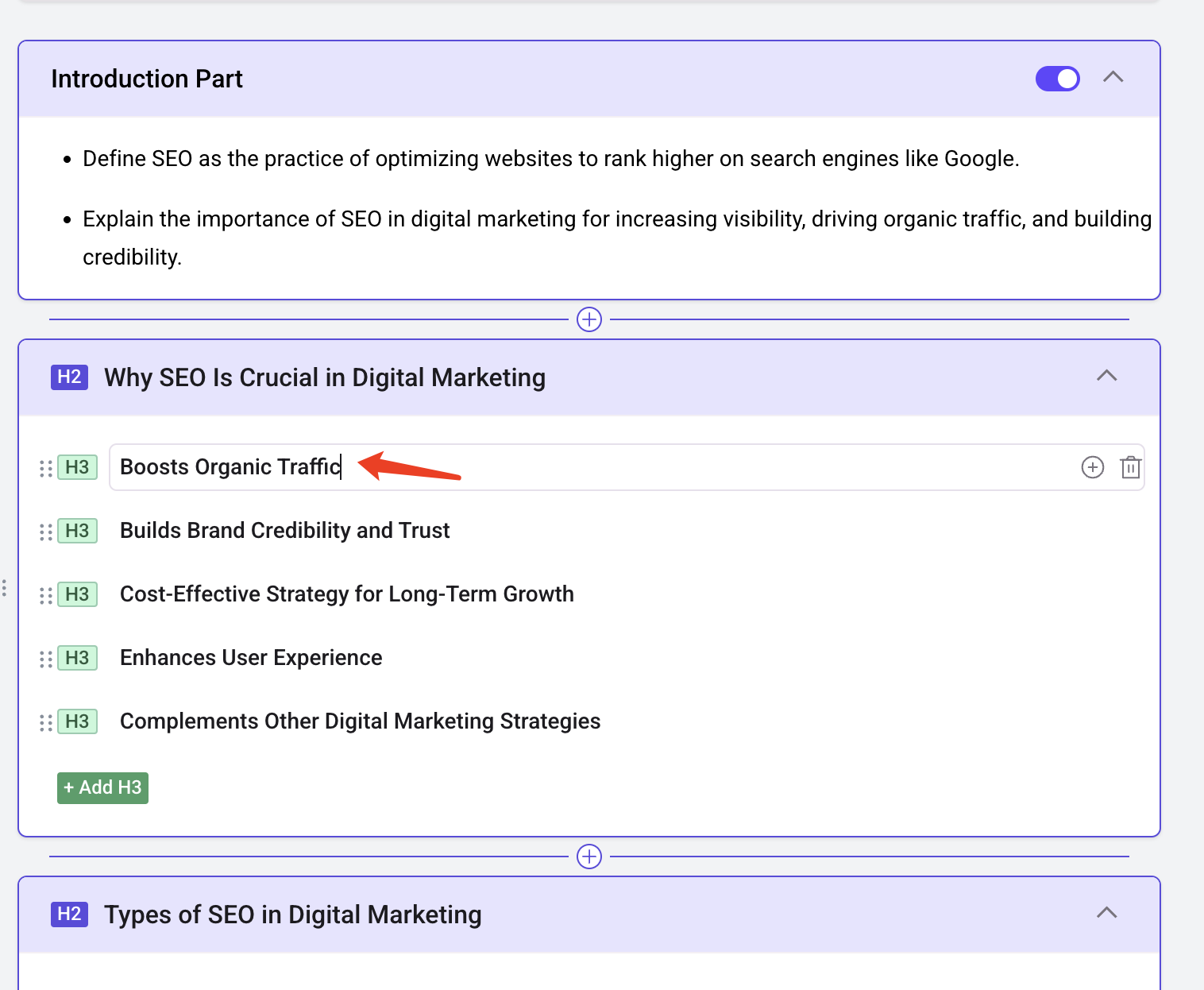Click H3 badge next to Builds Brand Credibility
The height and width of the screenshot is (990, 1204).
[x=77, y=531]
